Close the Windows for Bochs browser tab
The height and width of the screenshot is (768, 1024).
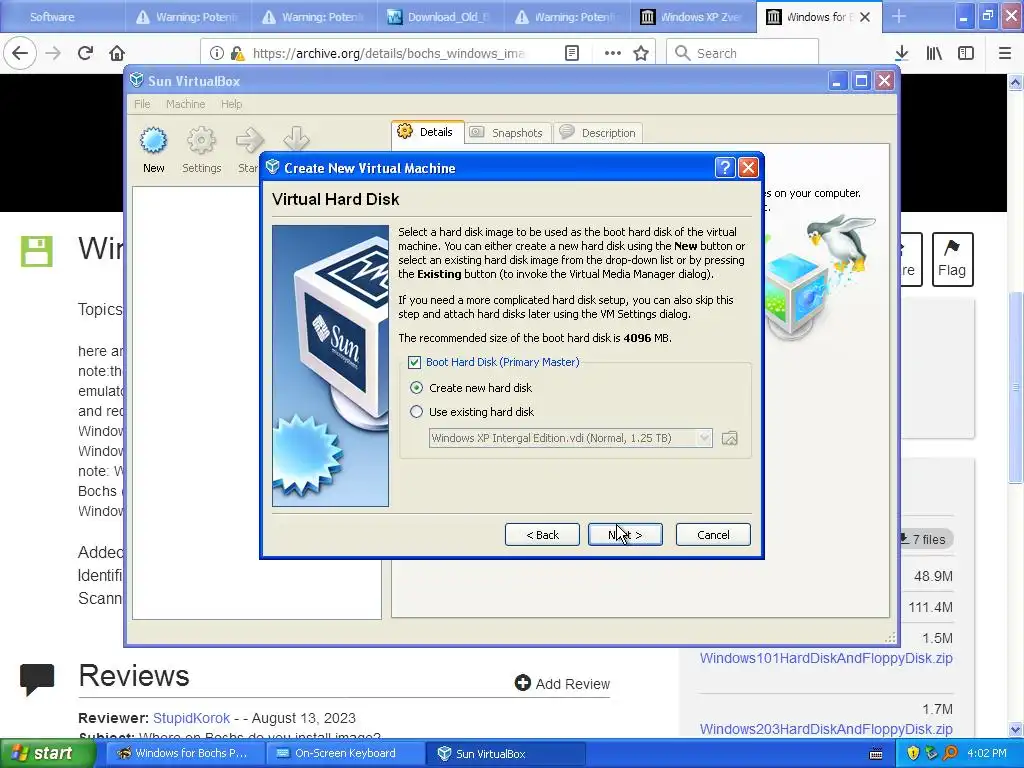pyautogui.click(x=865, y=17)
